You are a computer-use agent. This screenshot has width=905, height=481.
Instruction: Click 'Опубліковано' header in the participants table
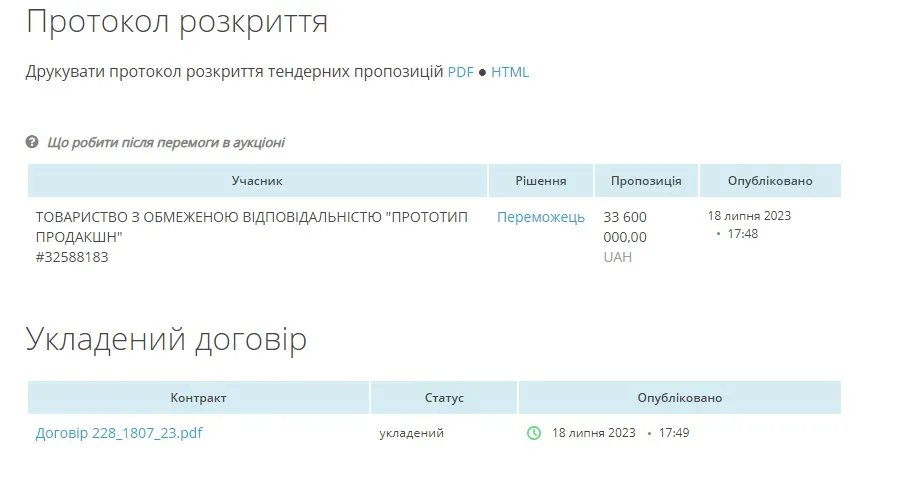click(x=770, y=181)
